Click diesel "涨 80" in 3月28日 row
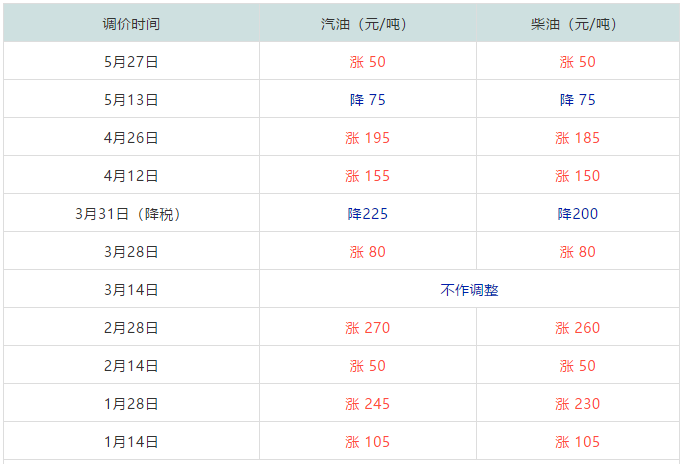Image resolution: width=684 pixels, height=464 pixels. pyautogui.click(x=578, y=251)
